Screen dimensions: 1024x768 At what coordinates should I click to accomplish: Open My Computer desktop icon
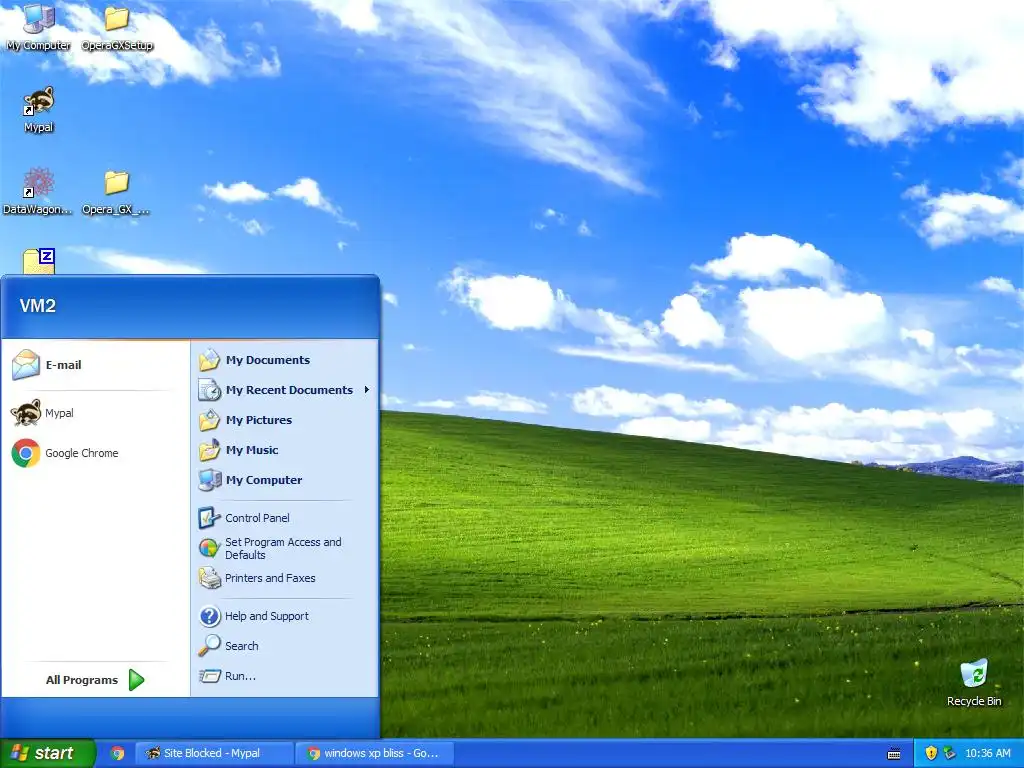[x=39, y=26]
